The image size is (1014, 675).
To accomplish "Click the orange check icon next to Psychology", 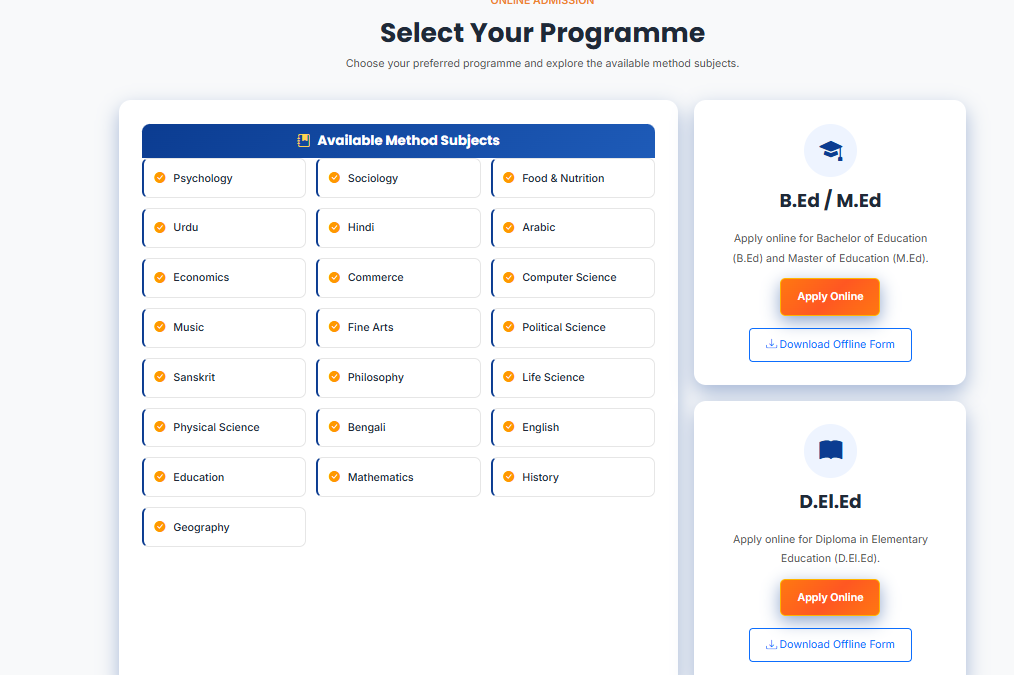I will point(160,178).
